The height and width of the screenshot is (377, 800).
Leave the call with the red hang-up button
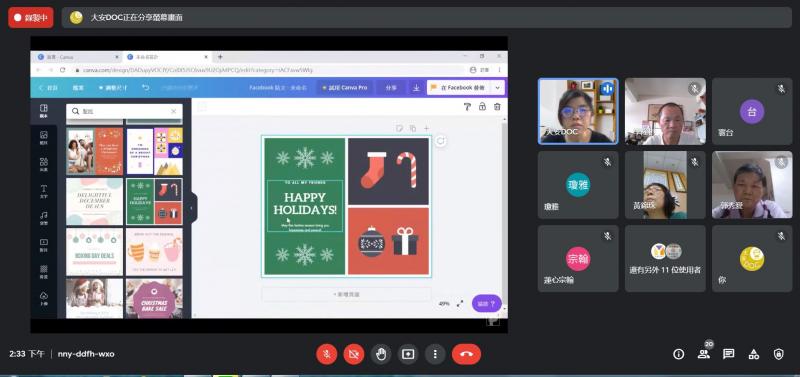click(x=466, y=354)
